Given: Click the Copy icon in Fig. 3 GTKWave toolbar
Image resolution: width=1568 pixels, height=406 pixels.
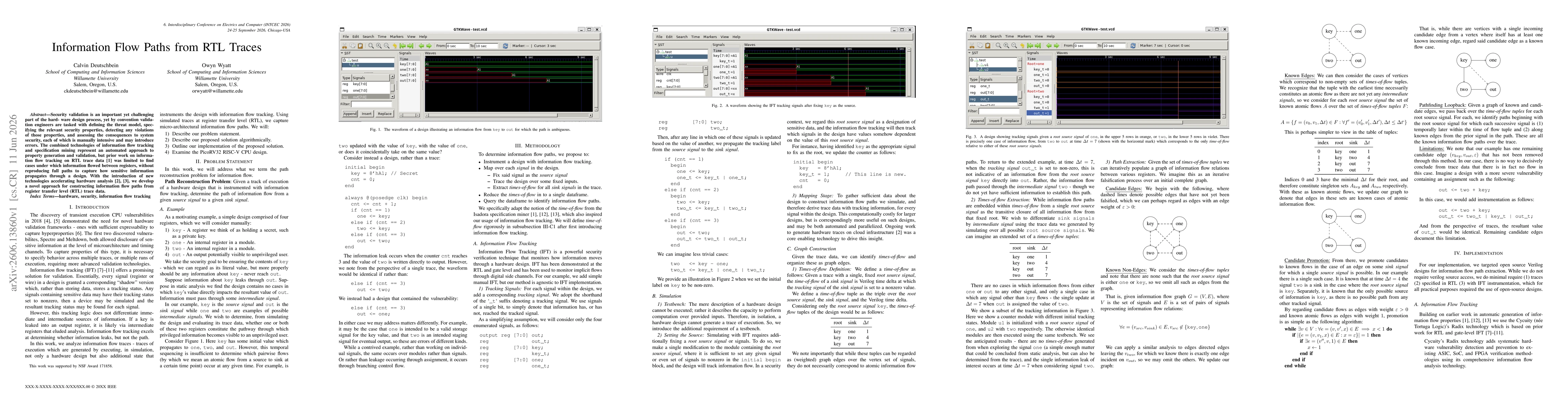Looking at the screenshot, I should pos(980,46).
